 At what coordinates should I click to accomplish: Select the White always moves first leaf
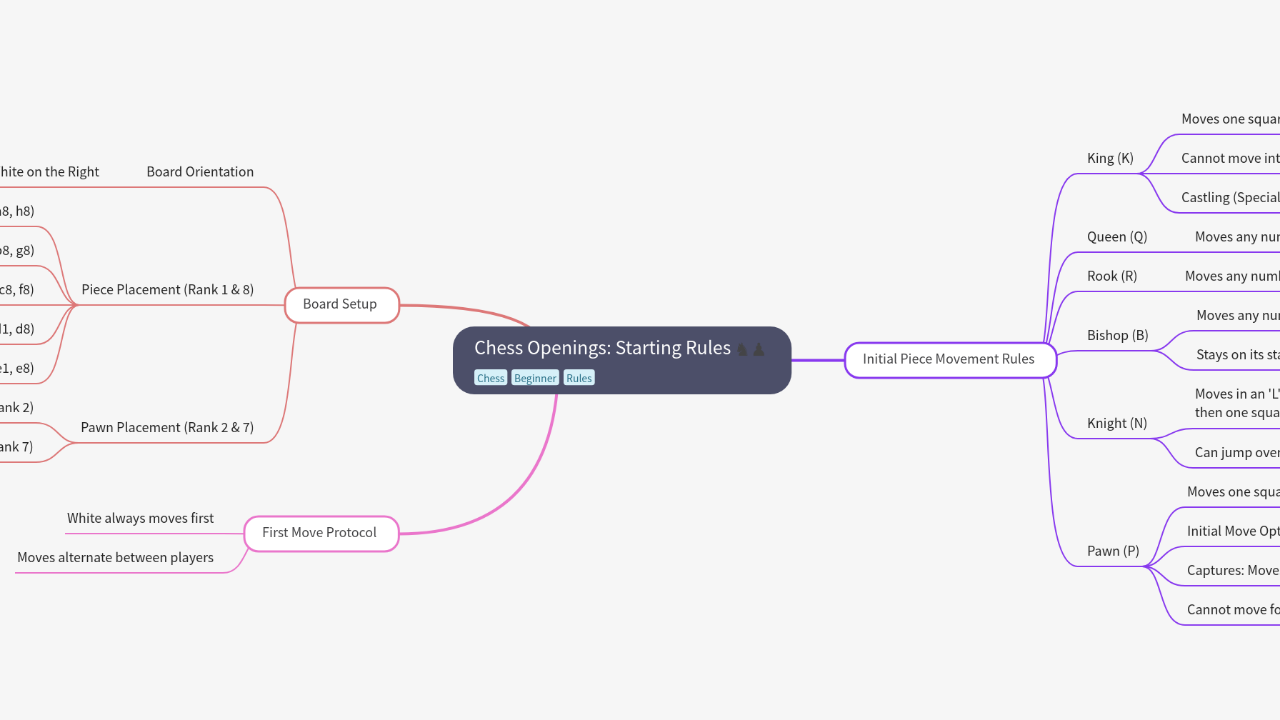[x=140, y=518]
